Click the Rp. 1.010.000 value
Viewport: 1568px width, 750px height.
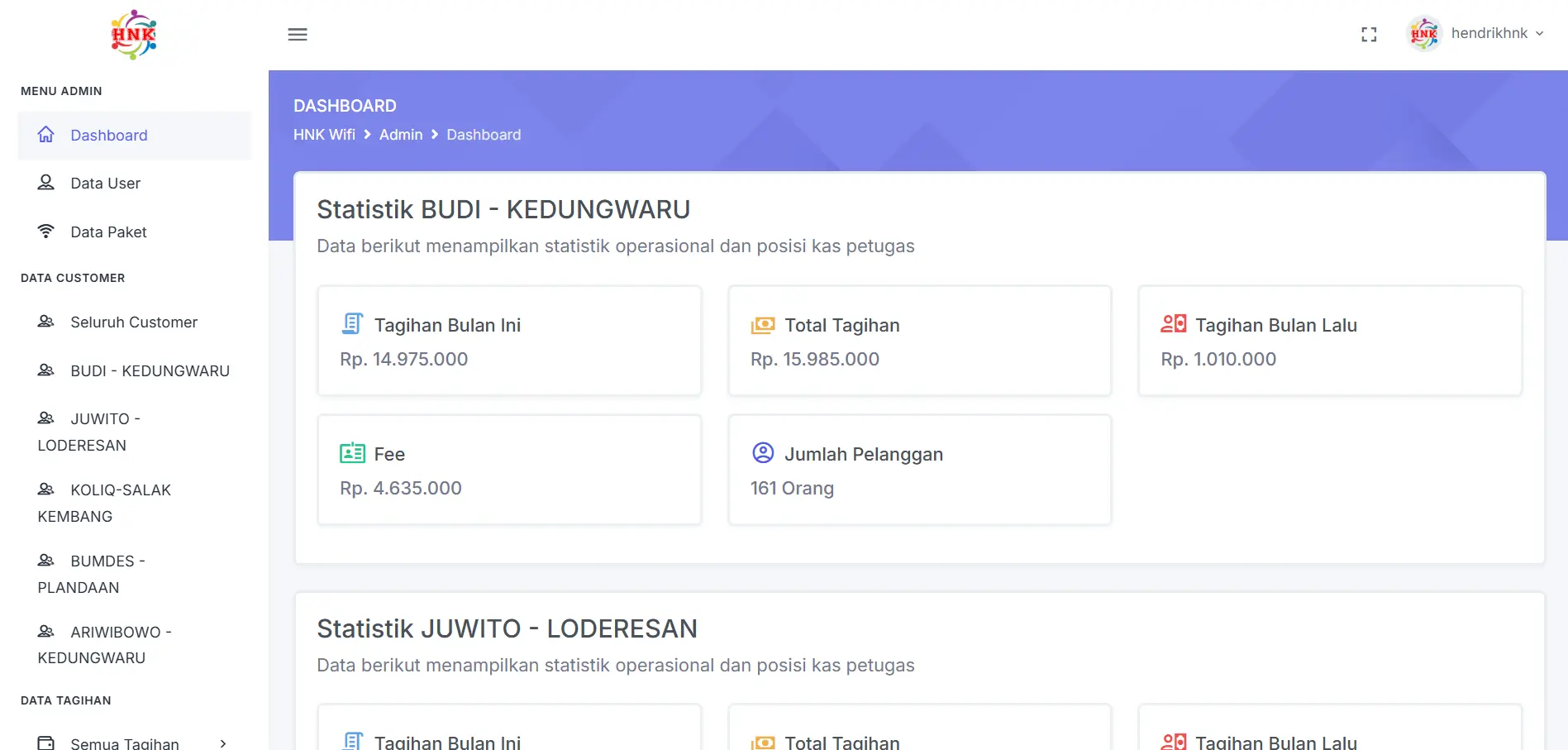(1218, 359)
